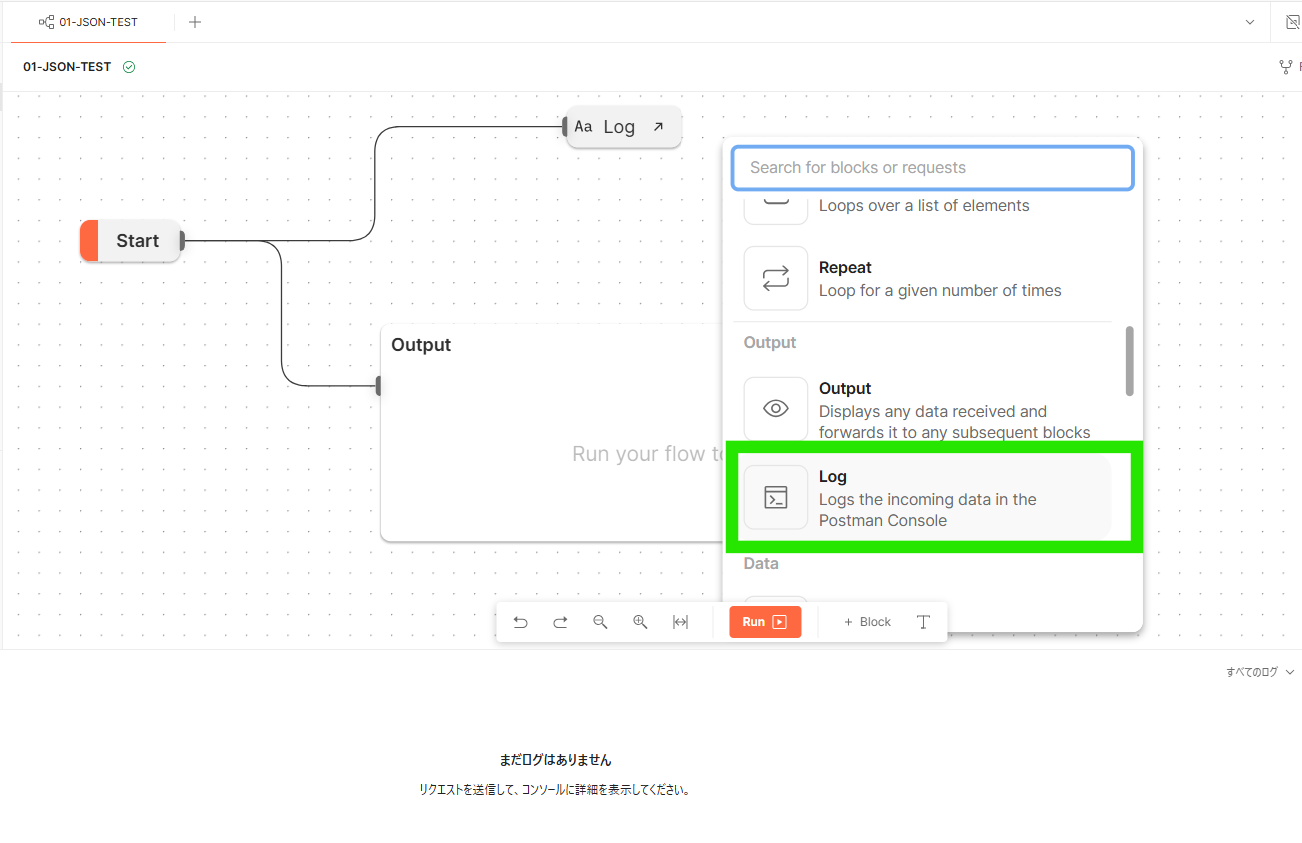This screenshot has width=1302, height=843.
Task: Switch to the 01-JSON-TEST flow tab
Action: pos(88,21)
